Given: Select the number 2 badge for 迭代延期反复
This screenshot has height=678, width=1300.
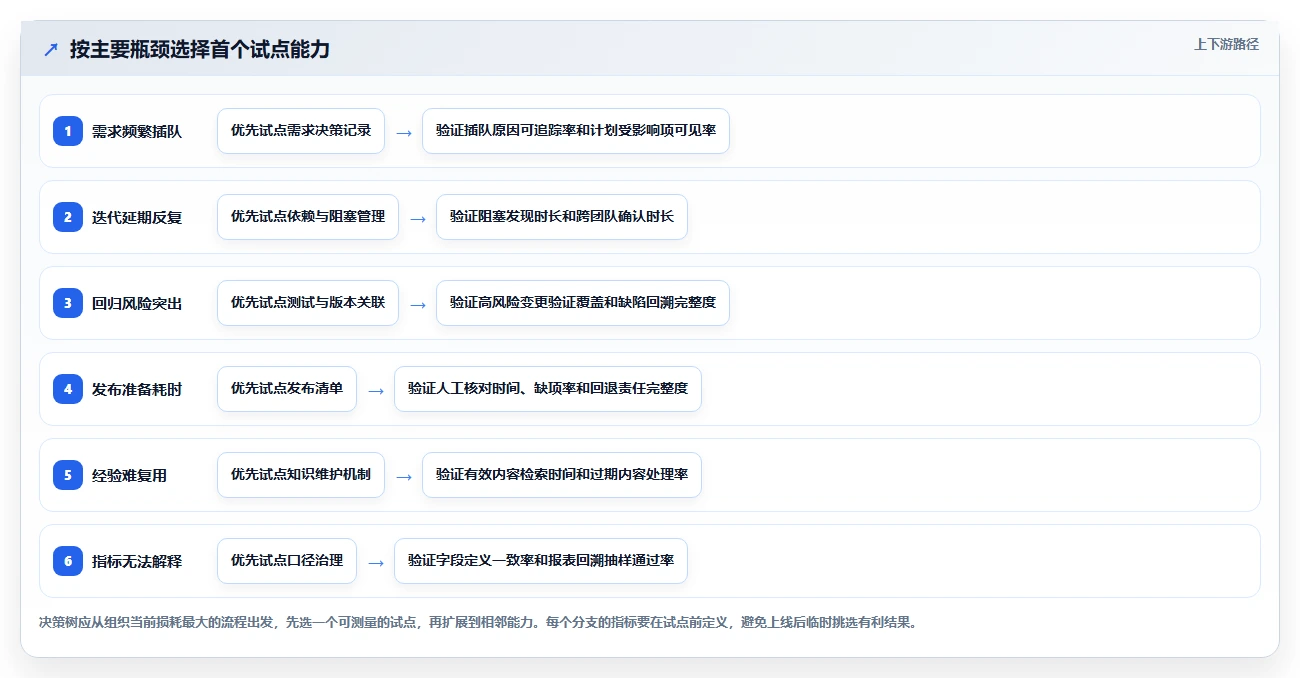Looking at the screenshot, I should 68,217.
